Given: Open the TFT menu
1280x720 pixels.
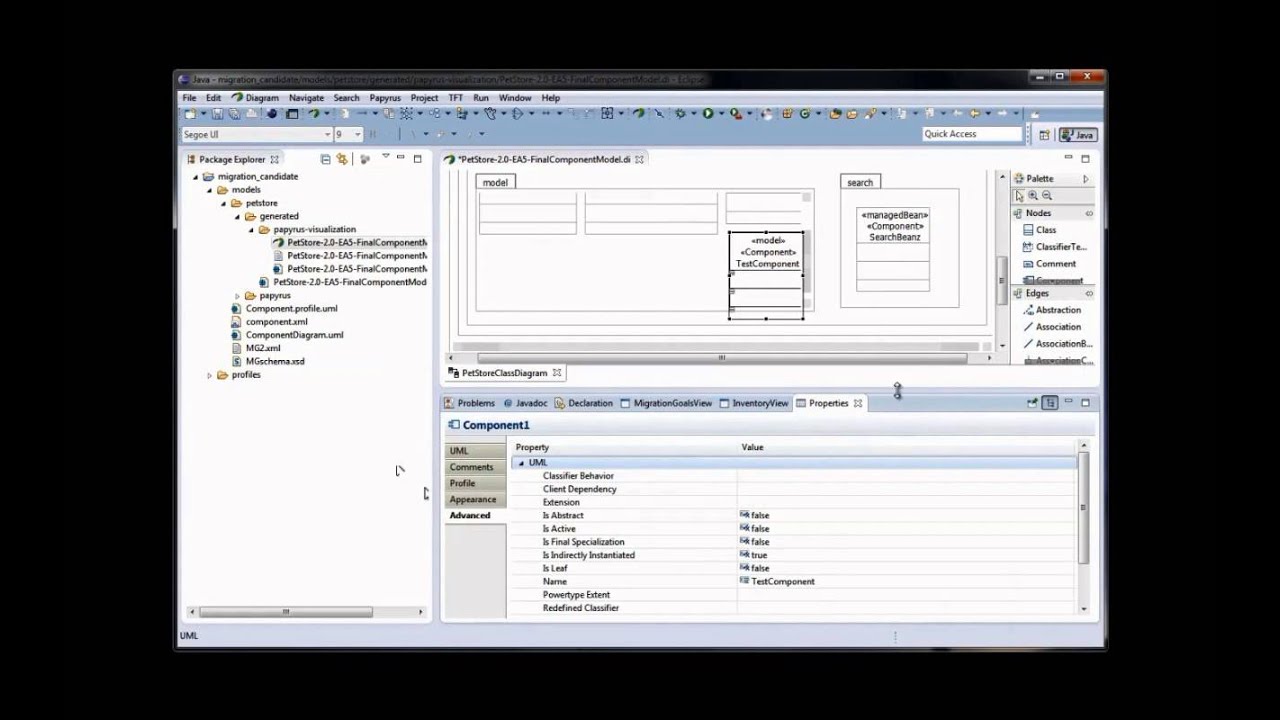Looking at the screenshot, I should pos(456,98).
